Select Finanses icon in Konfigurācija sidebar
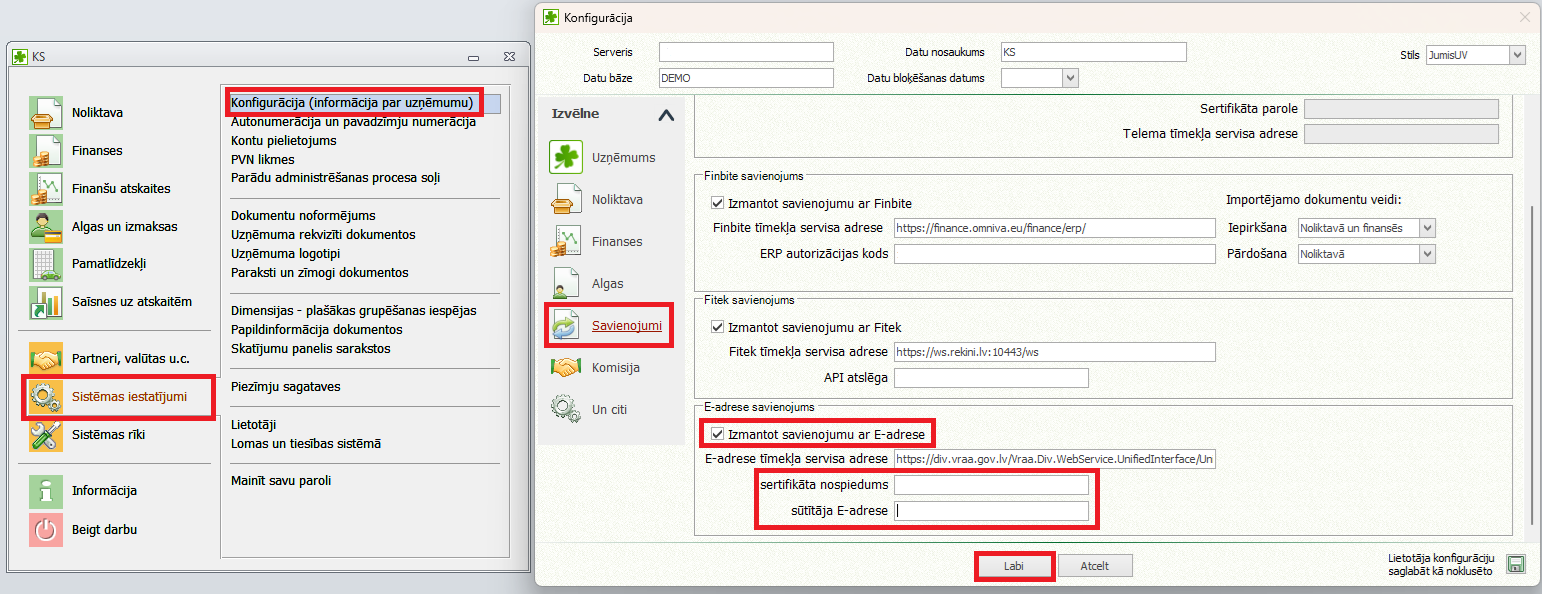 [566, 242]
